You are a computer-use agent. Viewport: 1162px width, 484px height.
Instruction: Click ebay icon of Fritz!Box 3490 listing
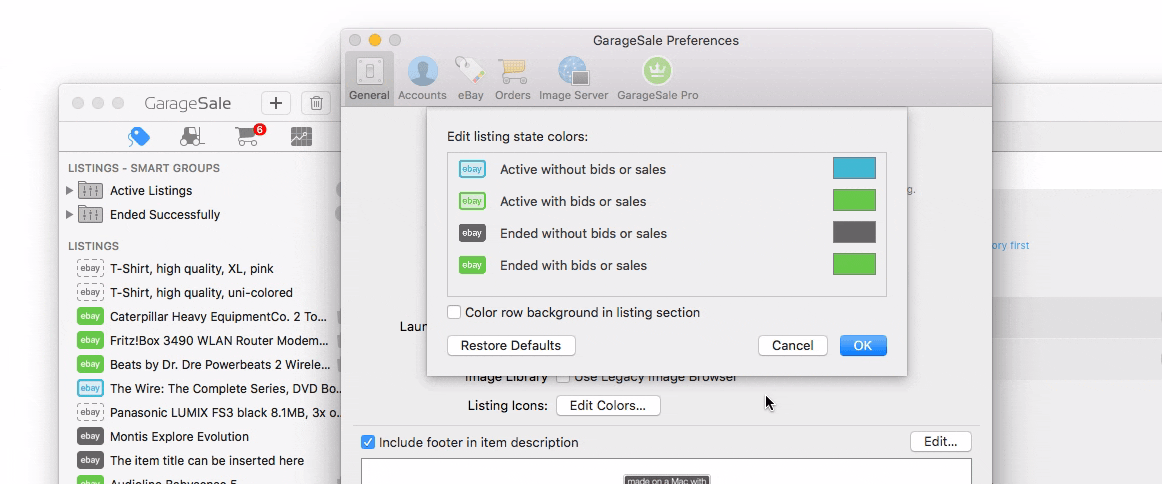point(90,340)
